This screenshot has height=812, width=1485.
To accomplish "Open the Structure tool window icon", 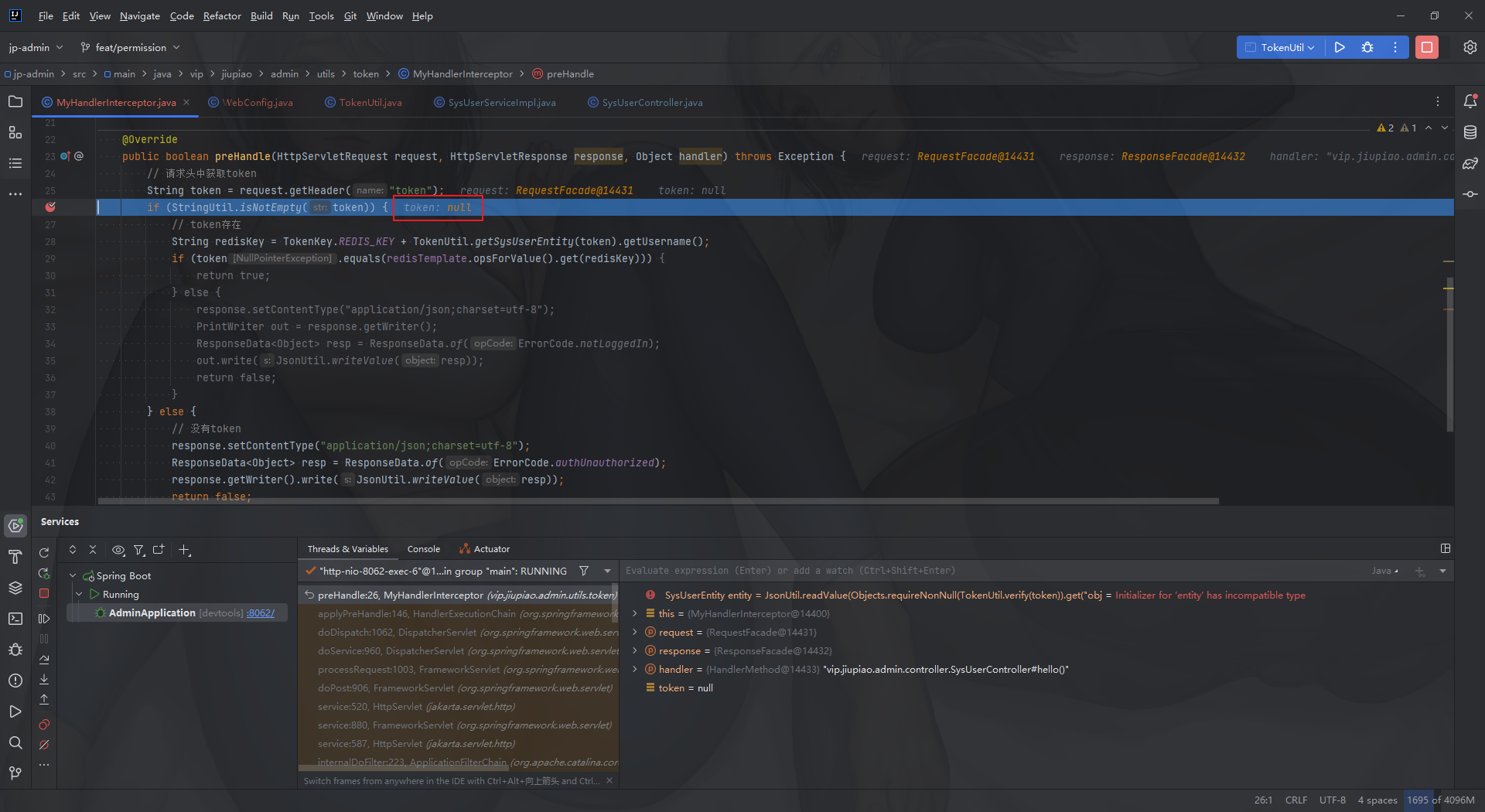I will pyautogui.click(x=15, y=132).
